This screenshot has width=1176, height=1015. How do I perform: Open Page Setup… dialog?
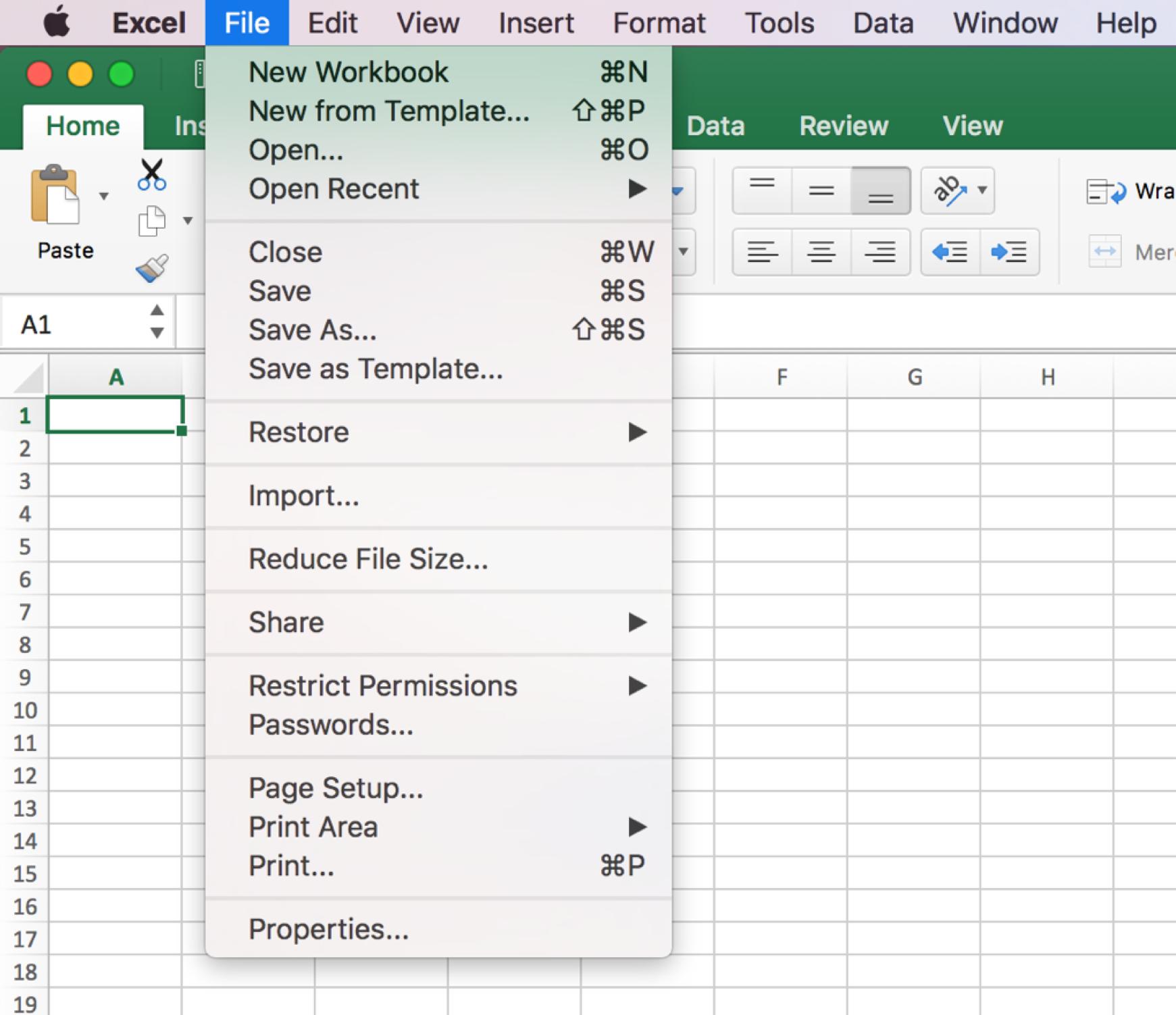click(x=438, y=788)
